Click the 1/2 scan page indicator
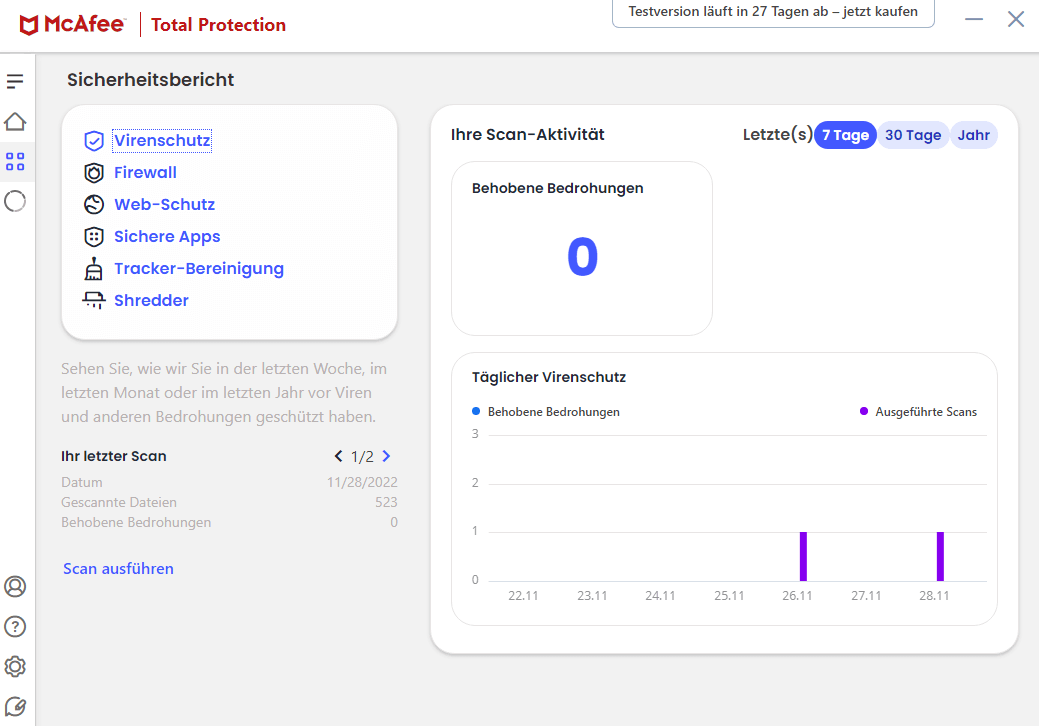 click(362, 456)
